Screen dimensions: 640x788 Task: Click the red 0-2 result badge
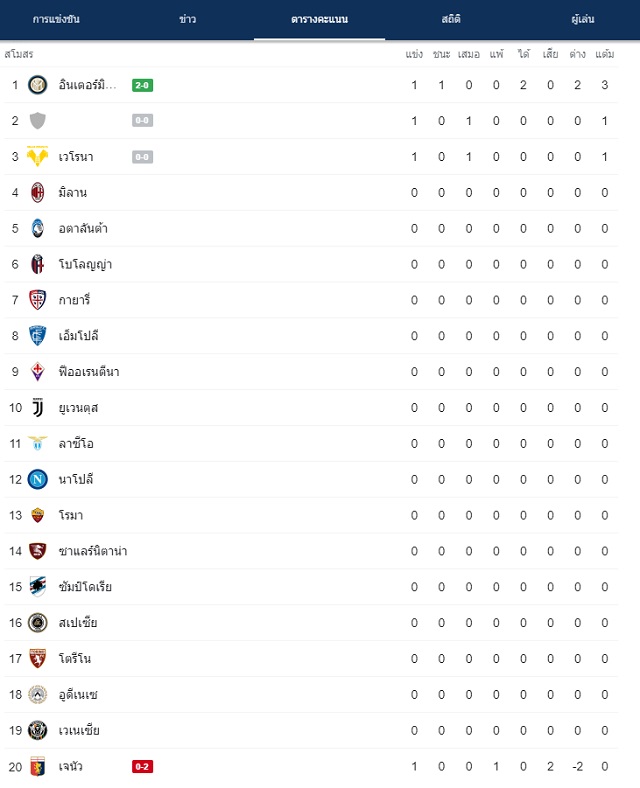tap(143, 766)
